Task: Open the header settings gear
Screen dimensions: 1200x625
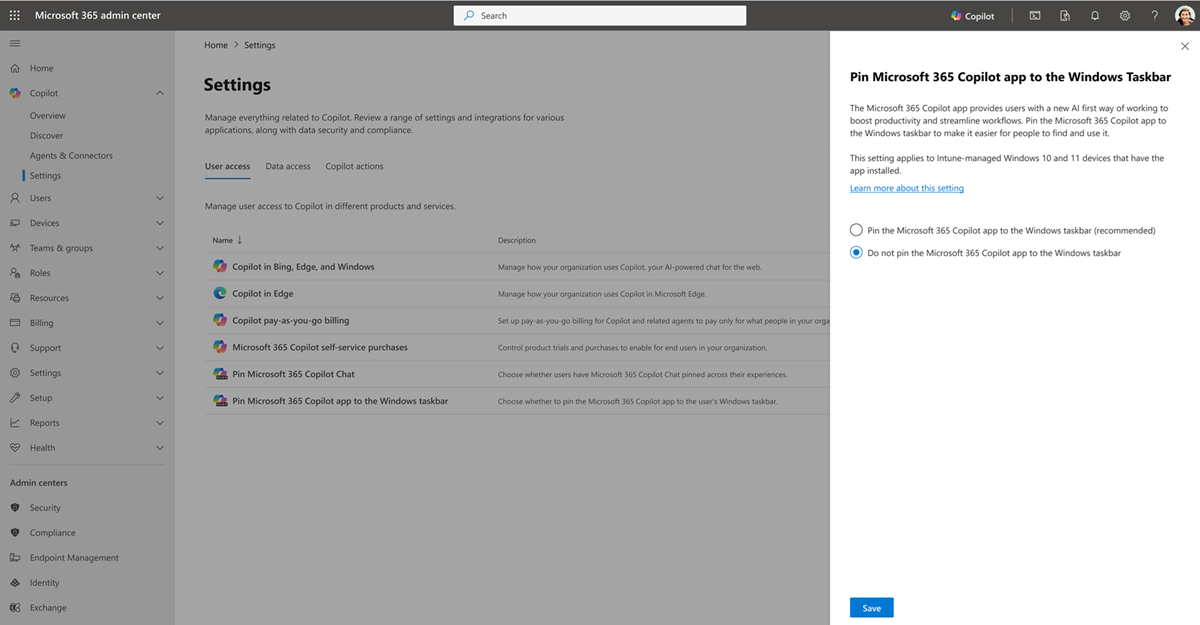Action: [x=1125, y=16]
